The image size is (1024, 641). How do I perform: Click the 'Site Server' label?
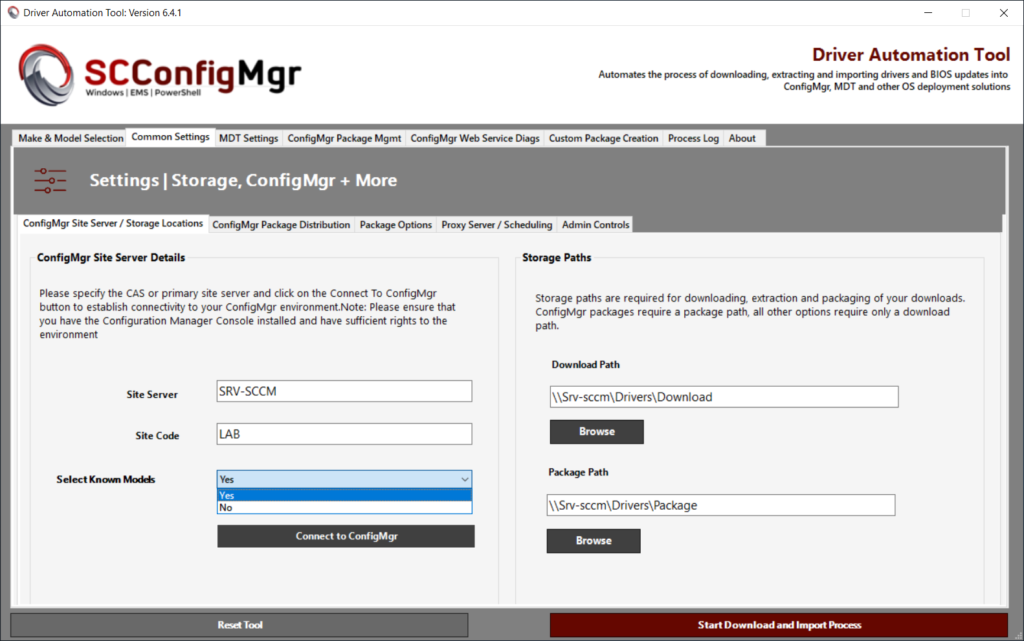click(x=152, y=394)
